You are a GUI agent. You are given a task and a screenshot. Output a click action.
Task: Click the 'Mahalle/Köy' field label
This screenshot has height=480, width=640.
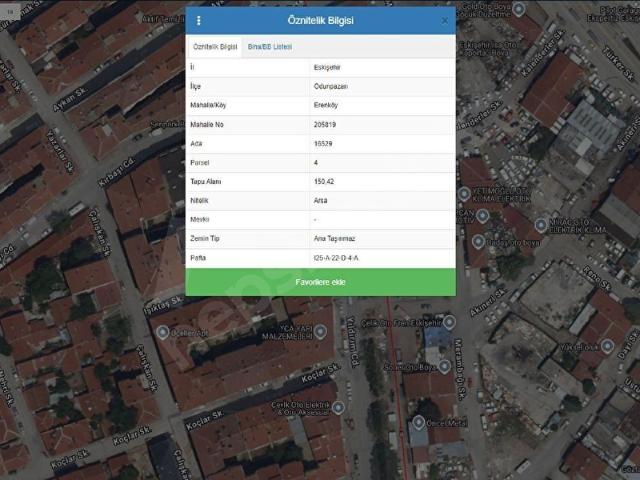point(208,105)
